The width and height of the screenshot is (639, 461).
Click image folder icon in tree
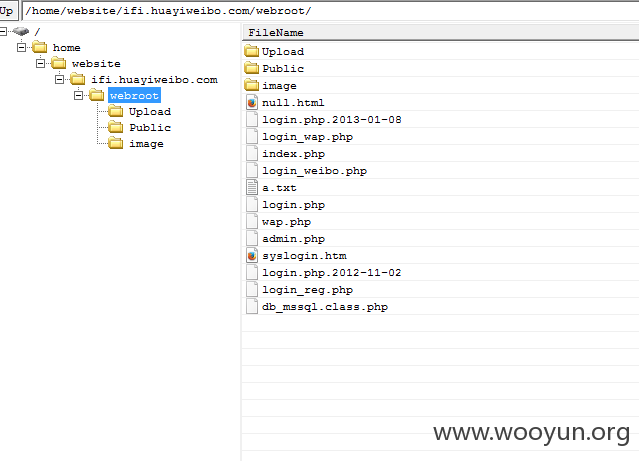116,143
